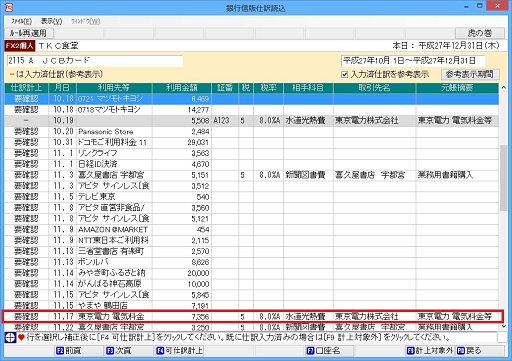This screenshot has width=512, height=361.
Task: Select the AMAZON @MARKET row
Action: 252,229
